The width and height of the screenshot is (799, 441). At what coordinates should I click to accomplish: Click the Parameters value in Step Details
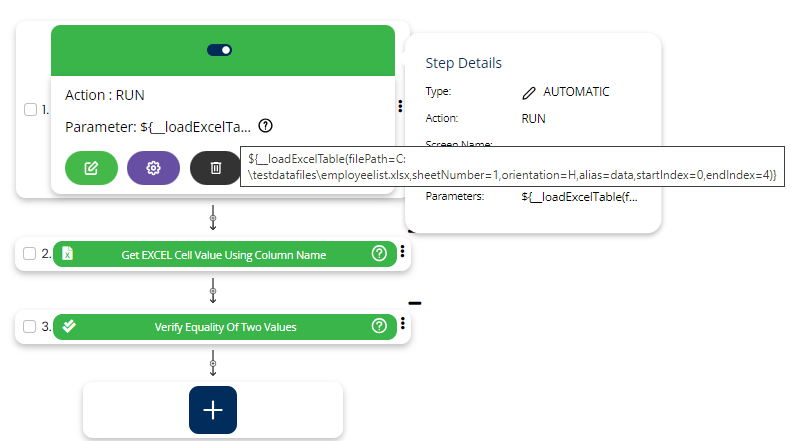[x=579, y=197]
